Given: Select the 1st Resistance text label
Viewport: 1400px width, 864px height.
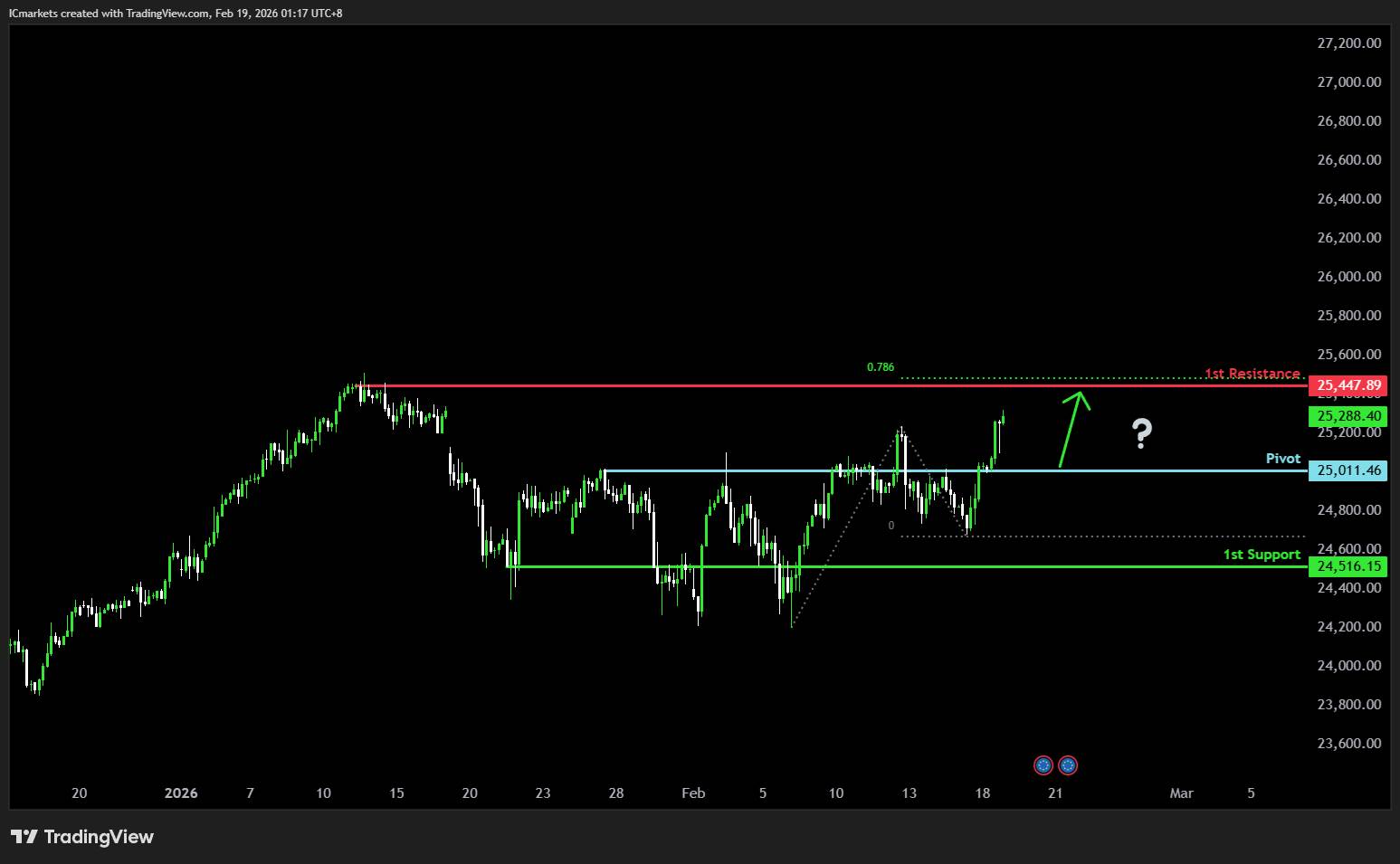Looking at the screenshot, I should [1252, 374].
